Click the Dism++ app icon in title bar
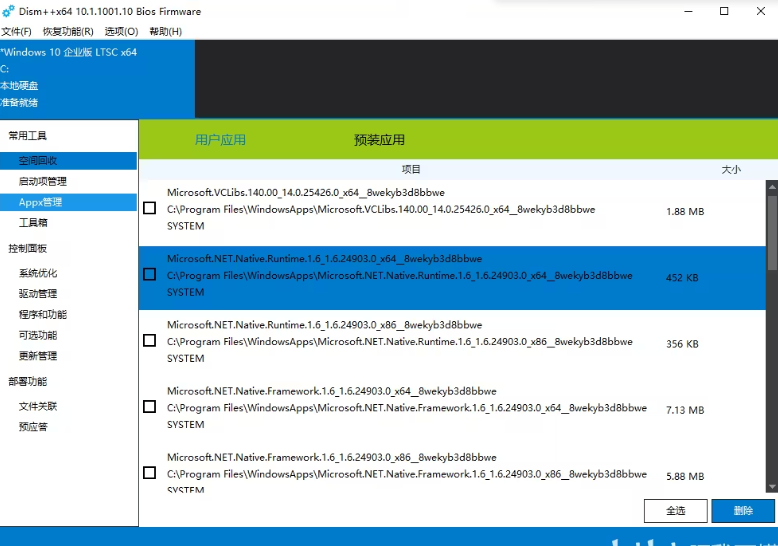778x546 pixels. 8,11
